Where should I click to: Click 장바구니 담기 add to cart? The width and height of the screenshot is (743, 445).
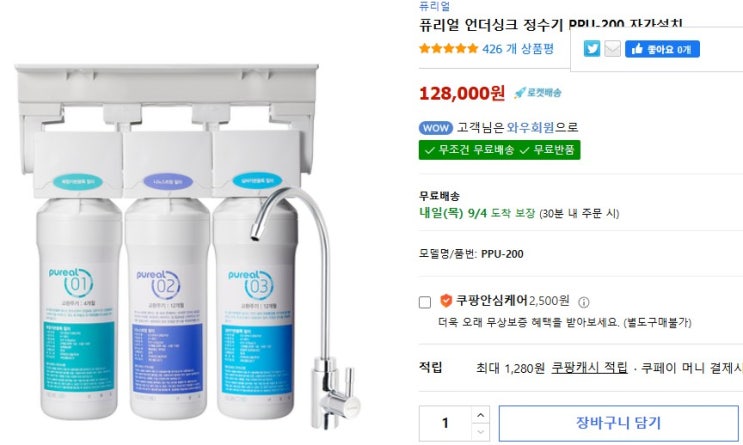pos(618,423)
